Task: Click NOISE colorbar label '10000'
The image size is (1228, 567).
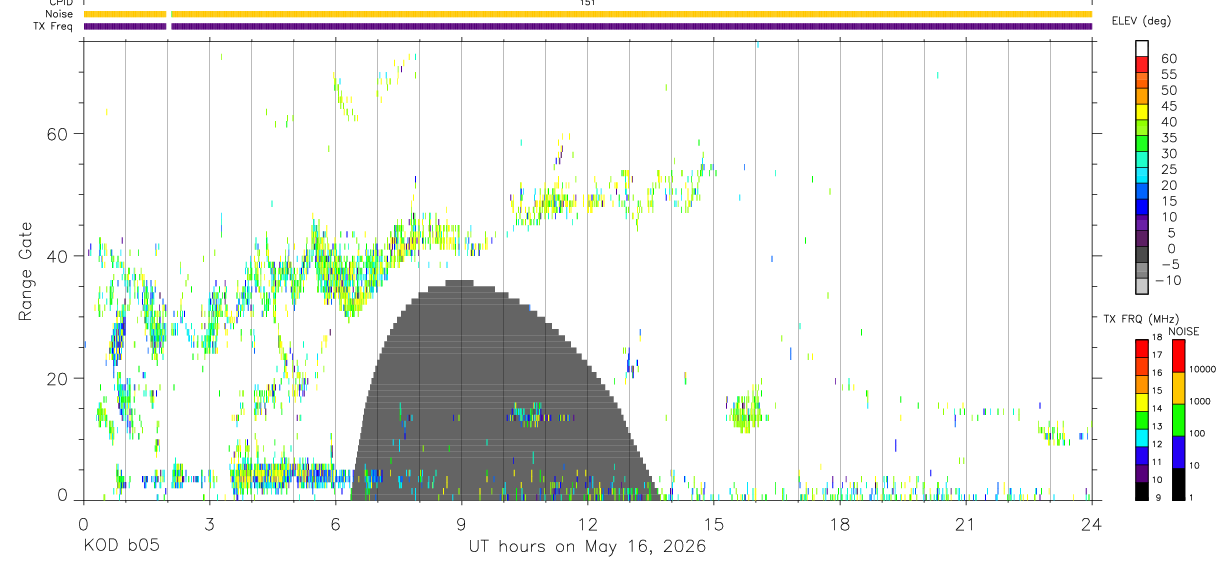Action: [x=1204, y=370]
